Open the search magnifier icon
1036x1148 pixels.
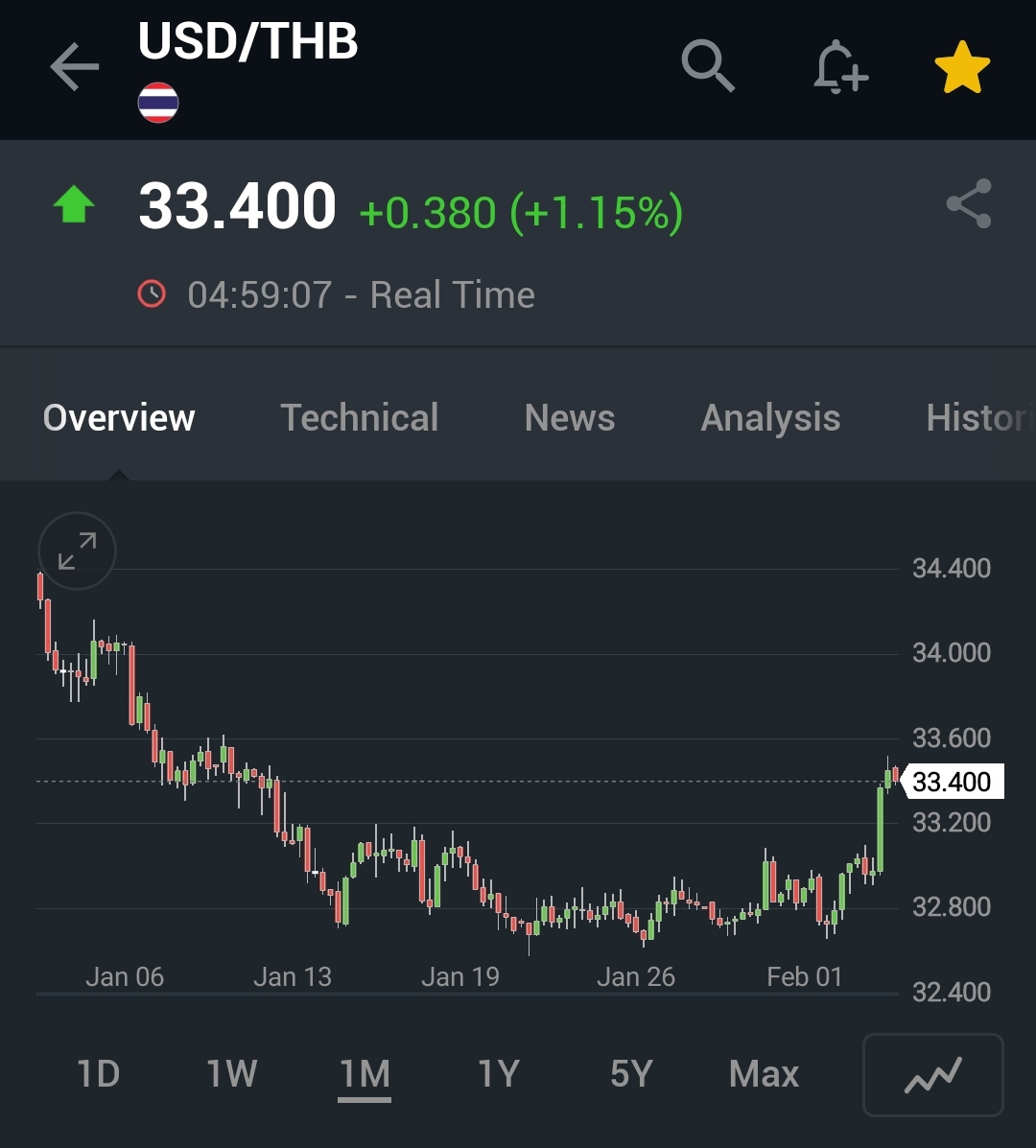(x=708, y=66)
